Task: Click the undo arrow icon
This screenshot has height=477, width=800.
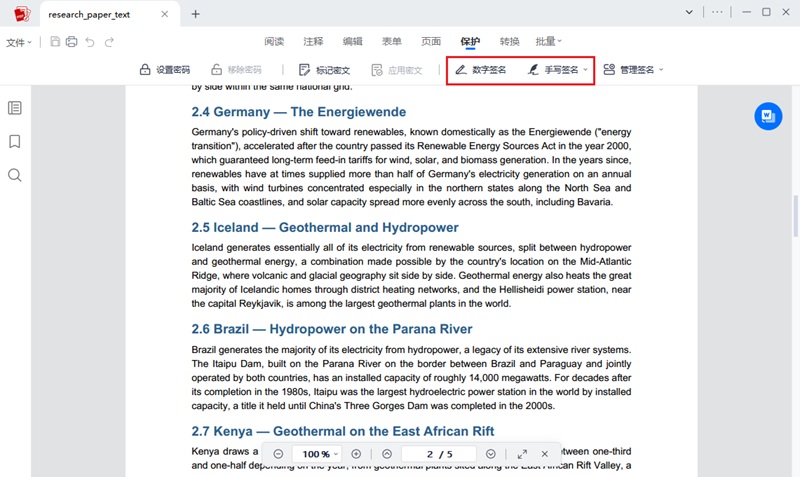Action: click(90, 42)
